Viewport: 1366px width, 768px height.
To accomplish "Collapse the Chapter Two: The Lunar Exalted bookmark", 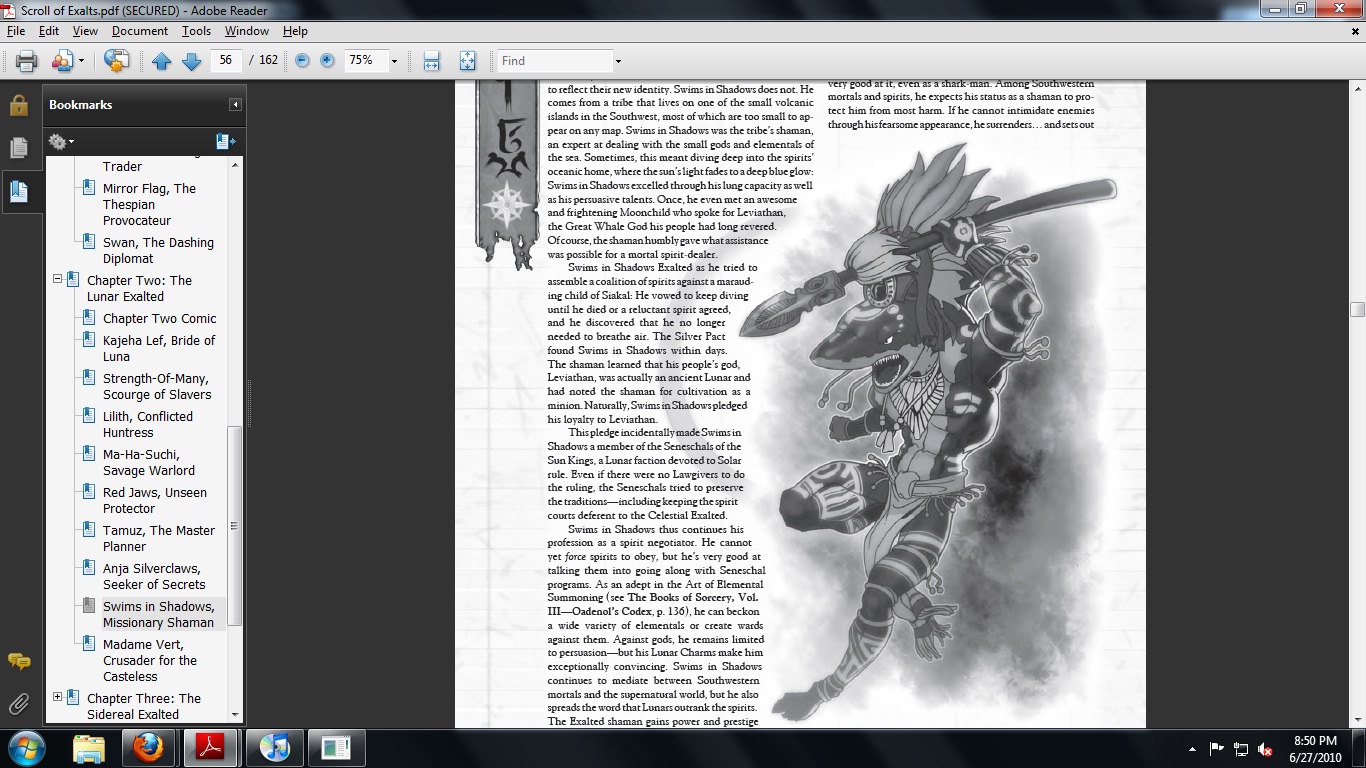I will coord(58,280).
